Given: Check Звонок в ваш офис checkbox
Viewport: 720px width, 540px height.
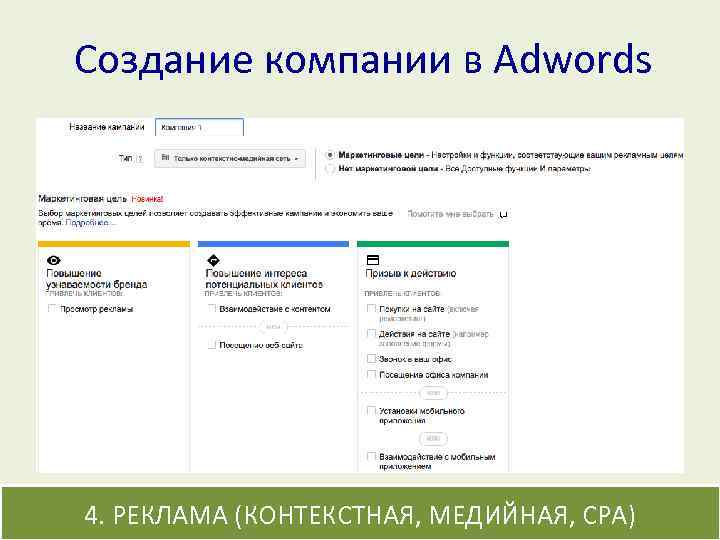Looking at the screenshot, I should coord(371,359).
